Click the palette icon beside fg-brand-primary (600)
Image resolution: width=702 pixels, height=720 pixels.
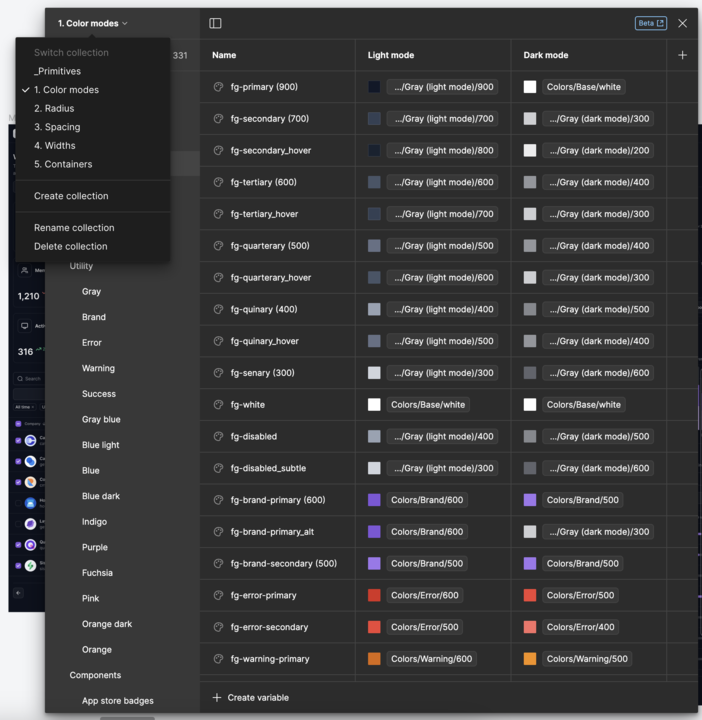[x=219, y=500]
